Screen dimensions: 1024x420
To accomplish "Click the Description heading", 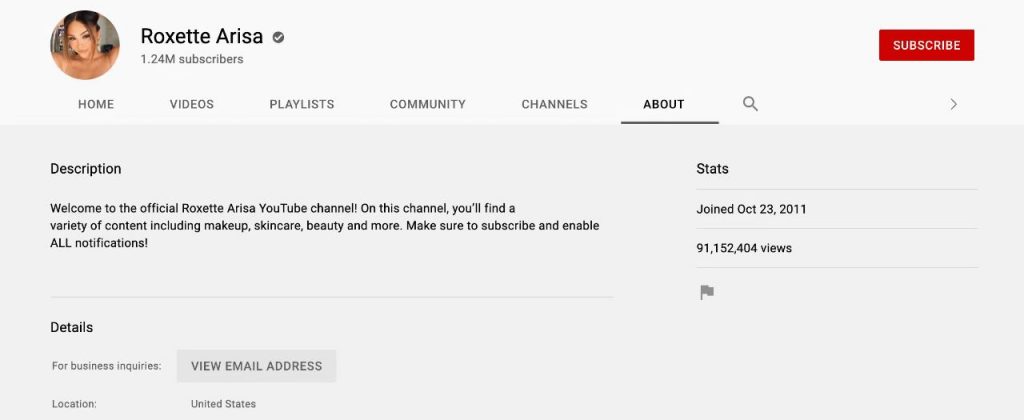I will [86, 169].
